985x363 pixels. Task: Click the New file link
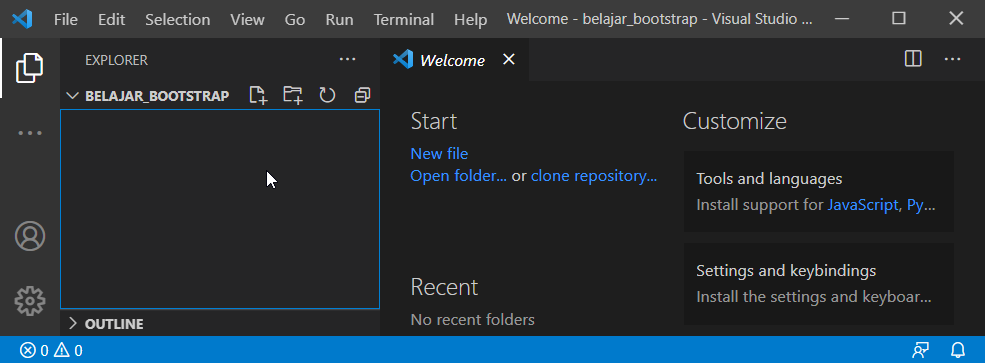point(439,153)
